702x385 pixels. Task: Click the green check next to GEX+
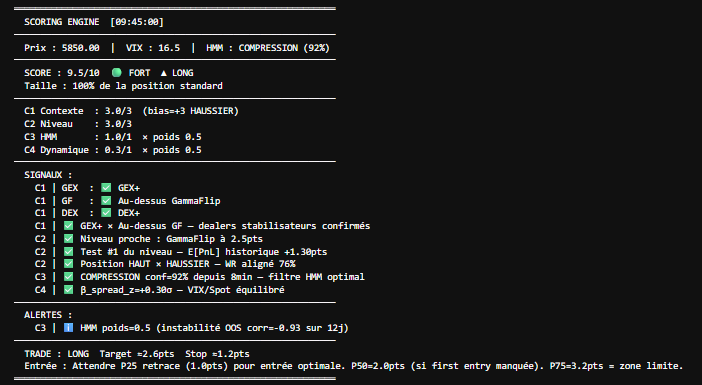coord(106,188)
